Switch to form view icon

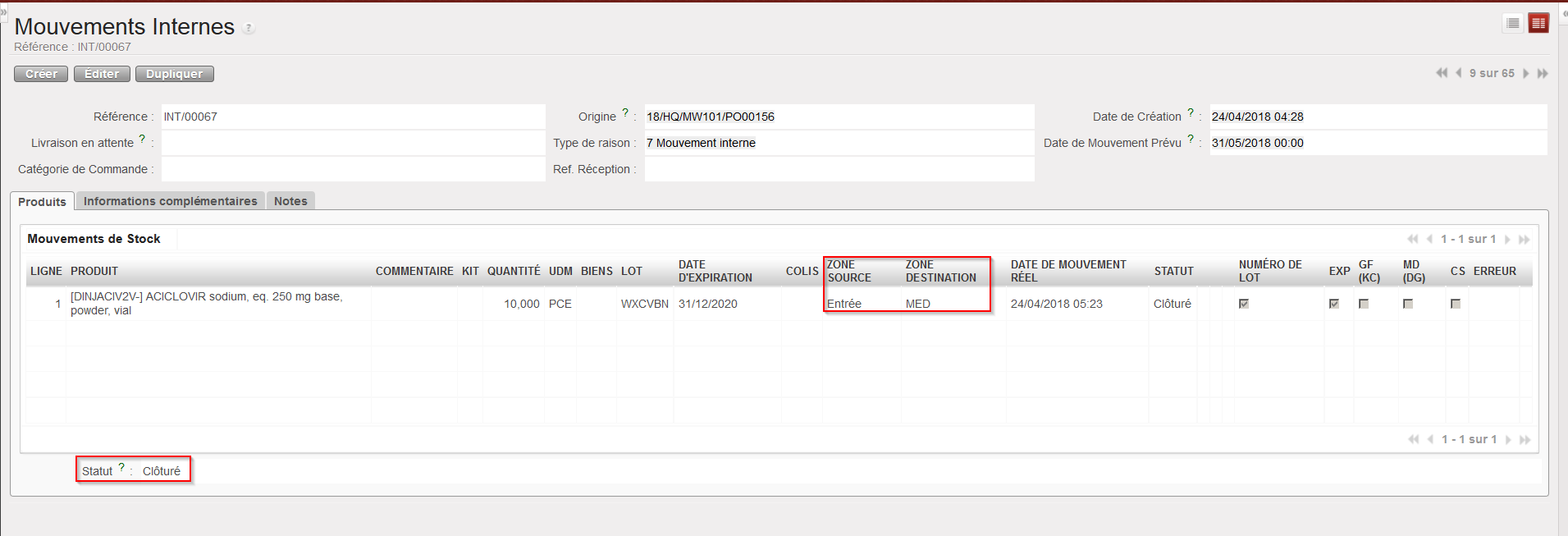tap(1538, 23)
